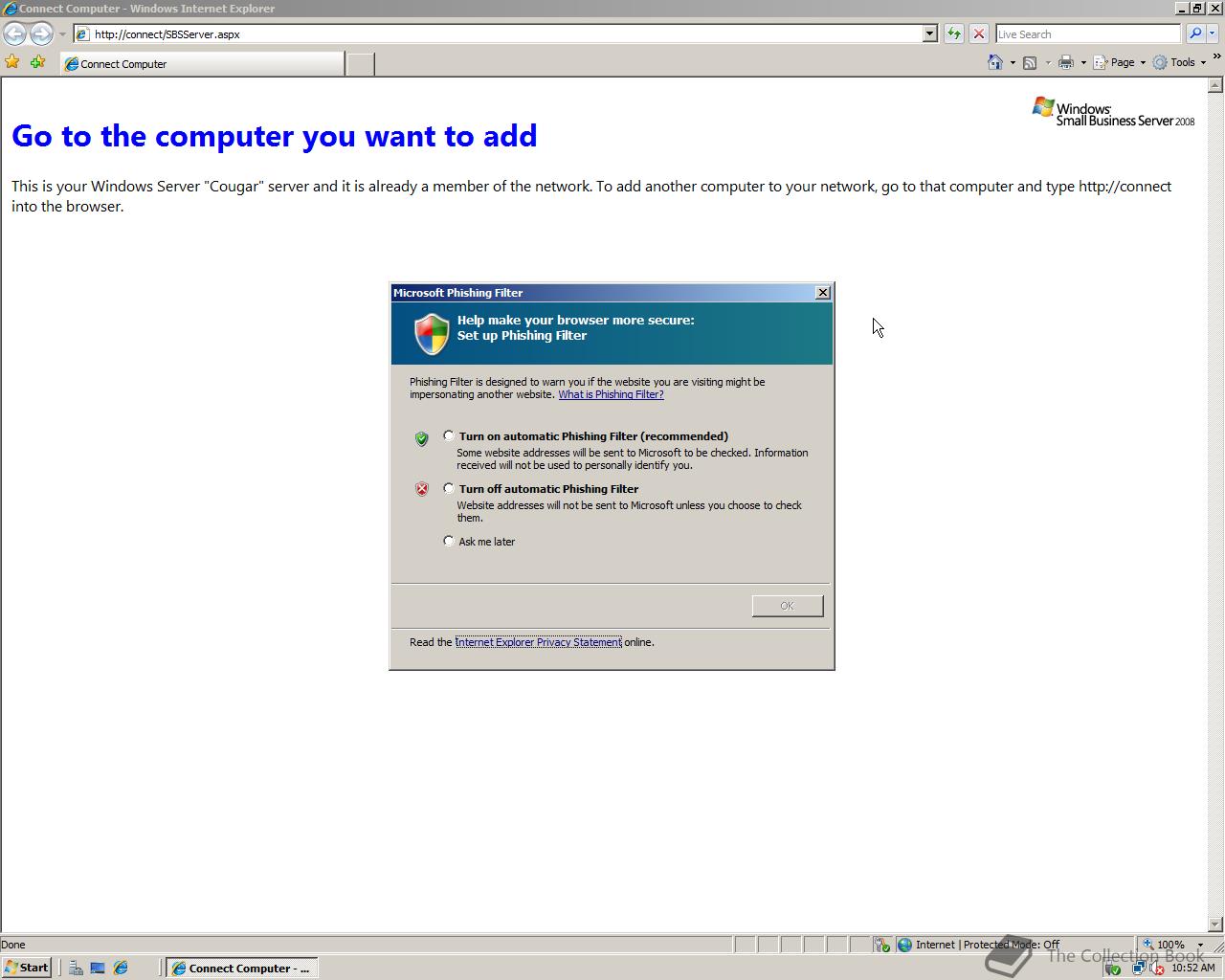The image size is (1225, 980).
Task: Click the Show Desktop quick launch icon
Action: point(98,968)
